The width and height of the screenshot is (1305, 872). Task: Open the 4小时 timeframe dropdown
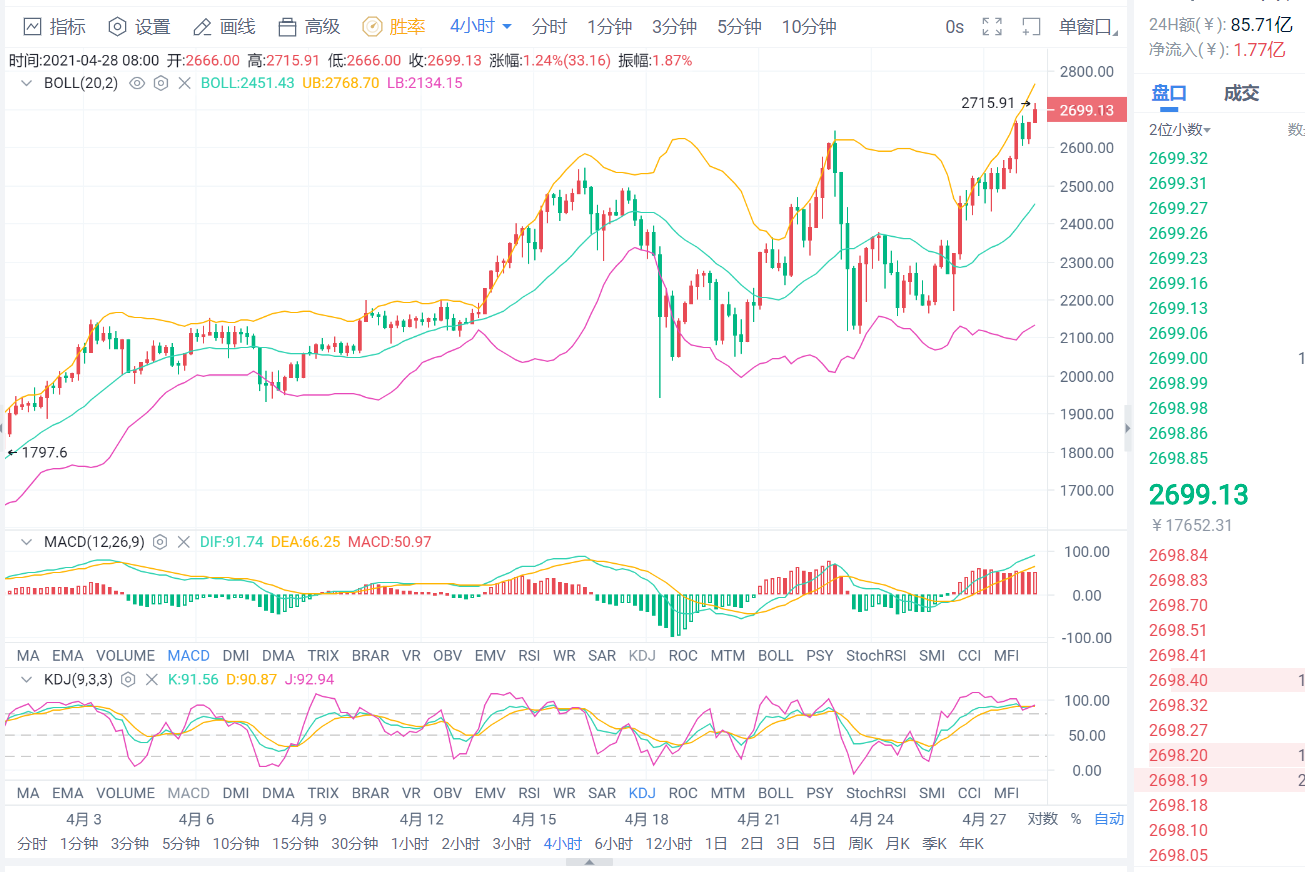[x=472, y=27]
